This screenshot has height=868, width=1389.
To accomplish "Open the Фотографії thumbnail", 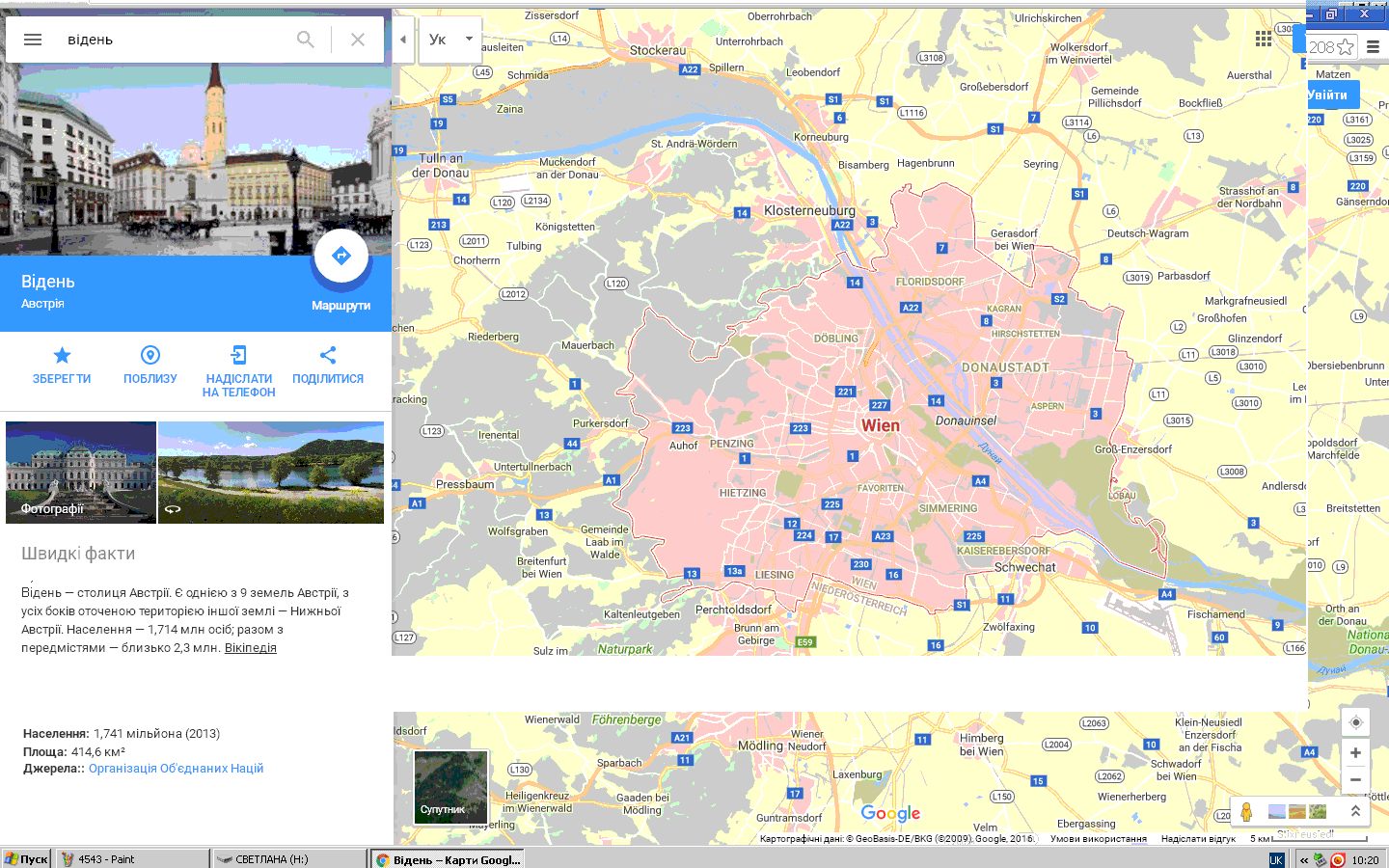I will tap(81, 473).
